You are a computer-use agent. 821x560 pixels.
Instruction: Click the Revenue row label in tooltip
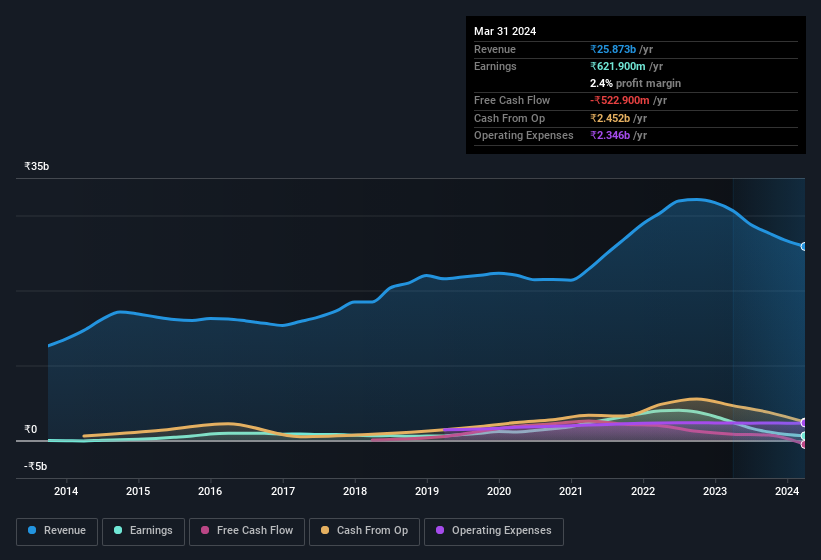coord(495,49)
